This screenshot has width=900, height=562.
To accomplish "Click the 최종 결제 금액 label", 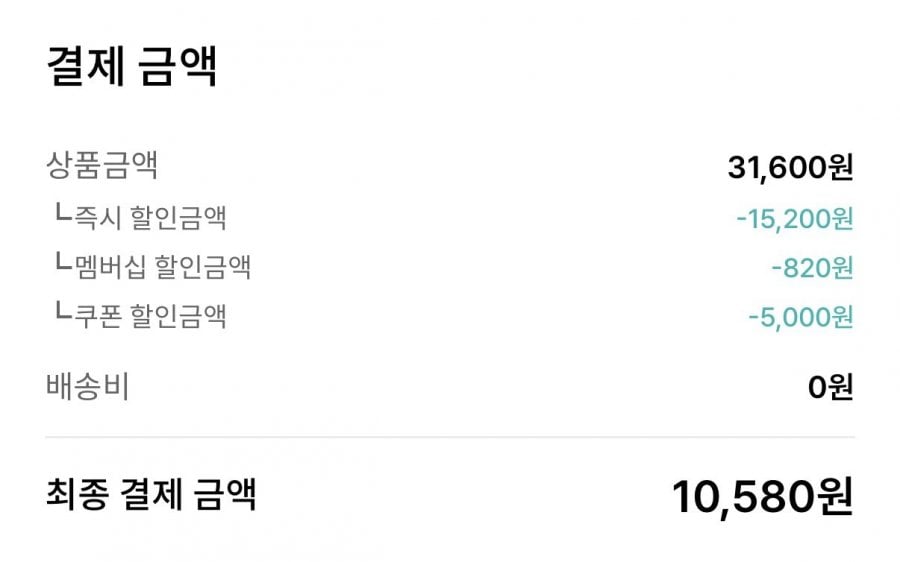I will coord(151,494).
